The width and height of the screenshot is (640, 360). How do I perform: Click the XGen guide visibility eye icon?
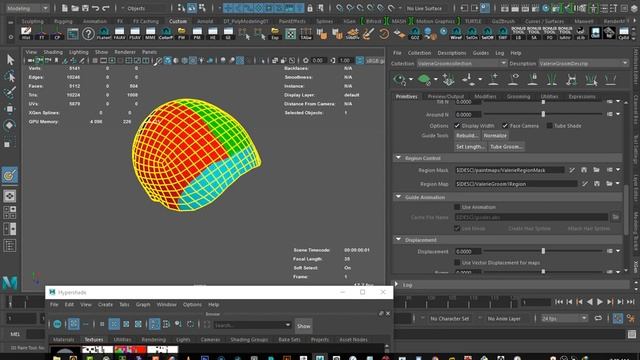(514, 79)
